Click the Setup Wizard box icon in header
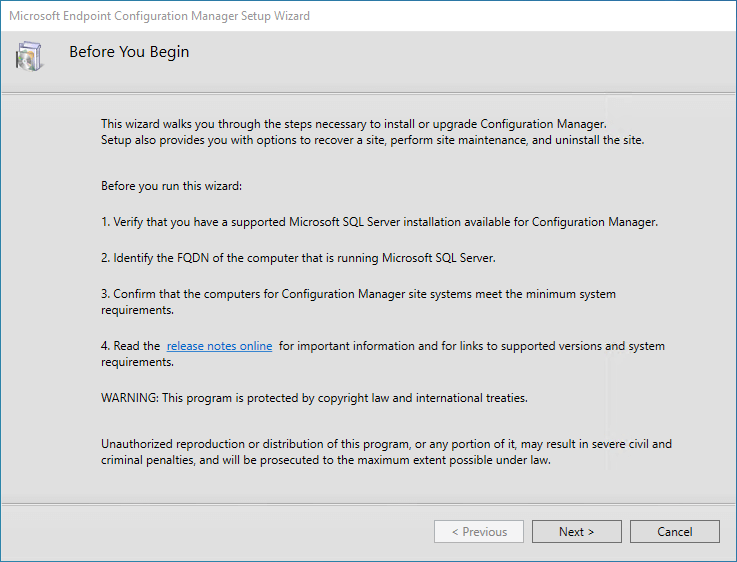 [29, 56]
